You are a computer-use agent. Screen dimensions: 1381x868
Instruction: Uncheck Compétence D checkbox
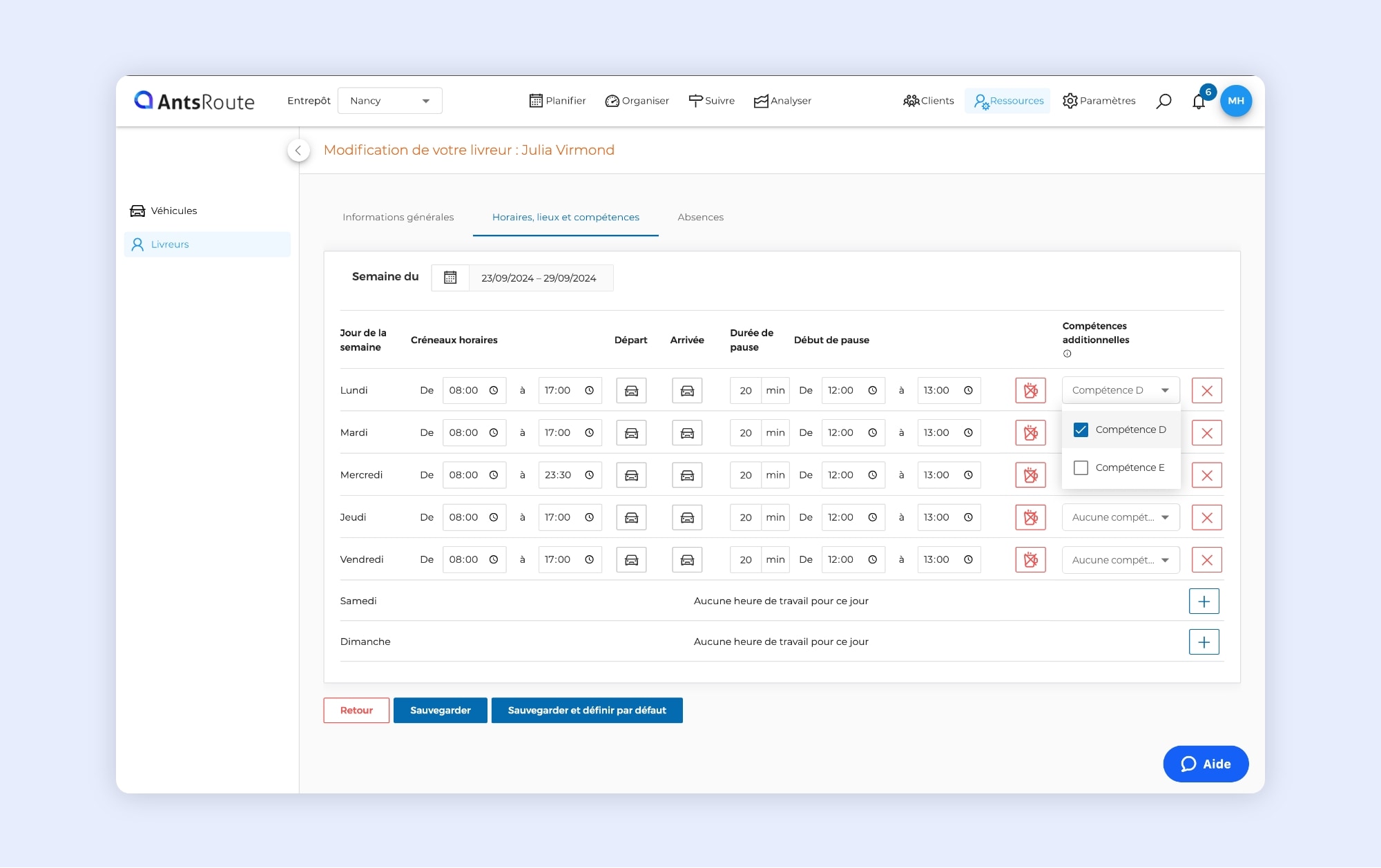pos(1081,430)
